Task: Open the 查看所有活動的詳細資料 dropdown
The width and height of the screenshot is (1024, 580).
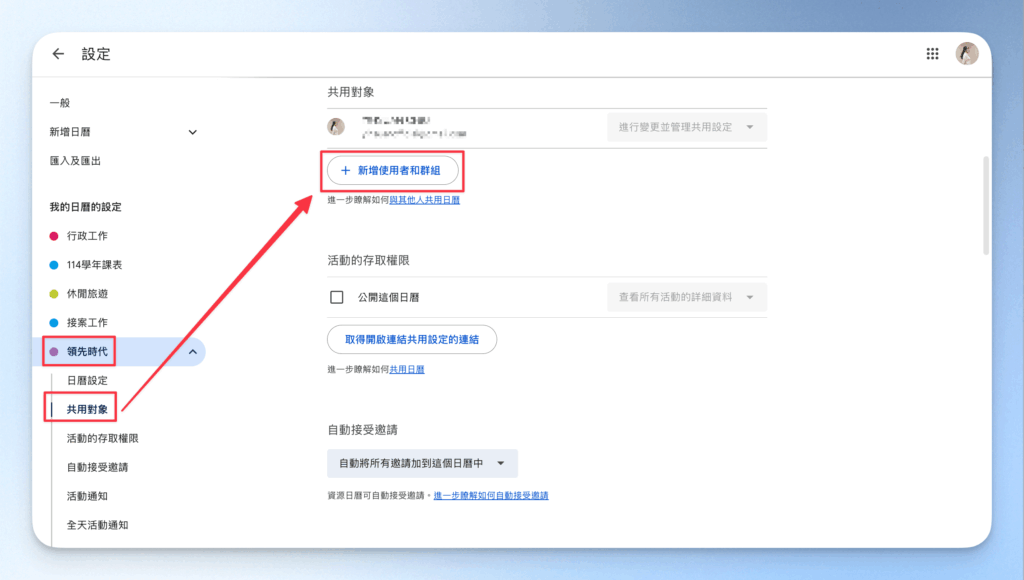Action: [x=686, y=297]
